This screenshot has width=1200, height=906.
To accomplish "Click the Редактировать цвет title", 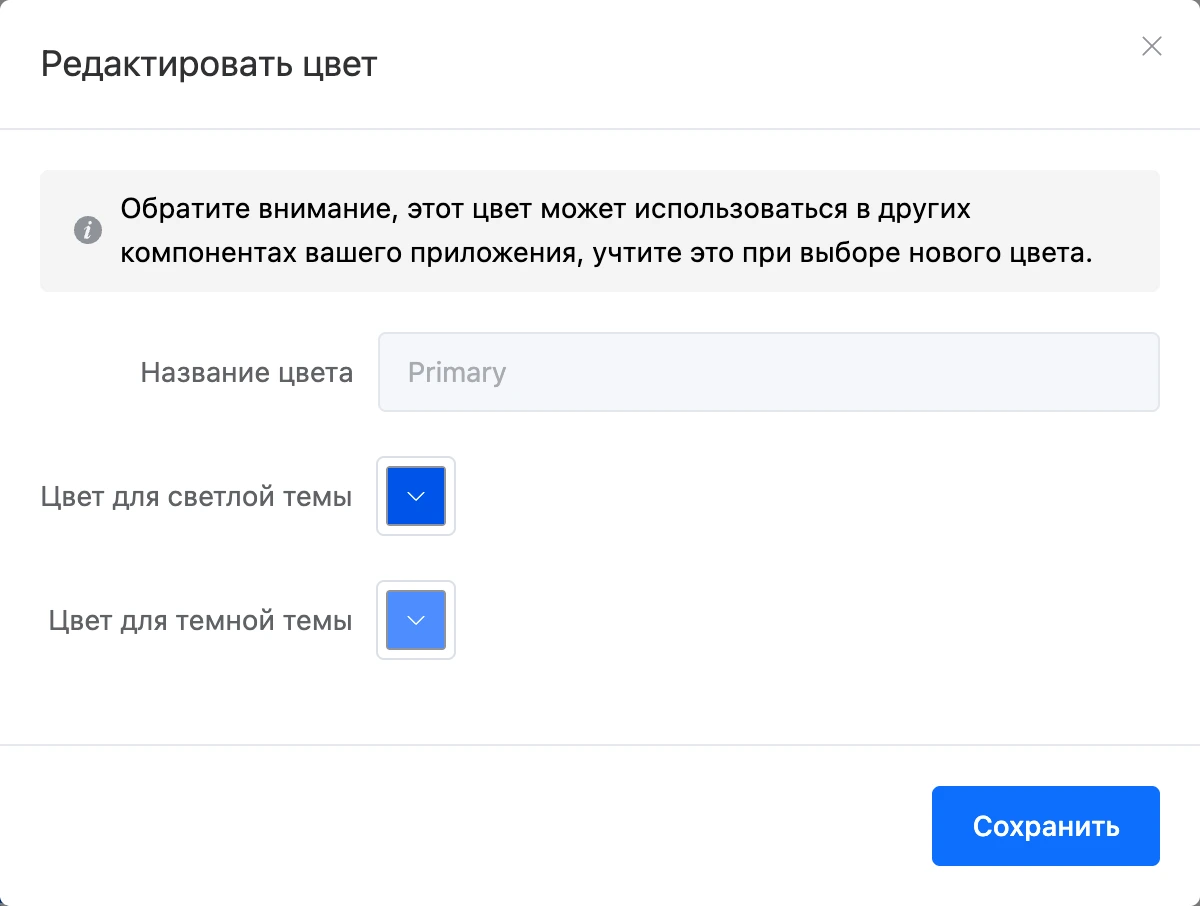I will pyautogui.click(x=209, y=65).
